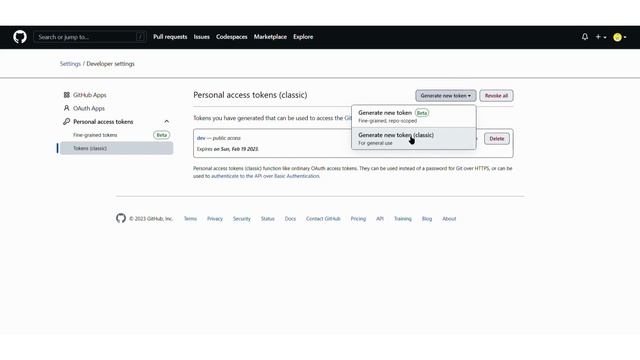Open Training footer link
This screenshot has height=360, width=640.
coord(402,219)
